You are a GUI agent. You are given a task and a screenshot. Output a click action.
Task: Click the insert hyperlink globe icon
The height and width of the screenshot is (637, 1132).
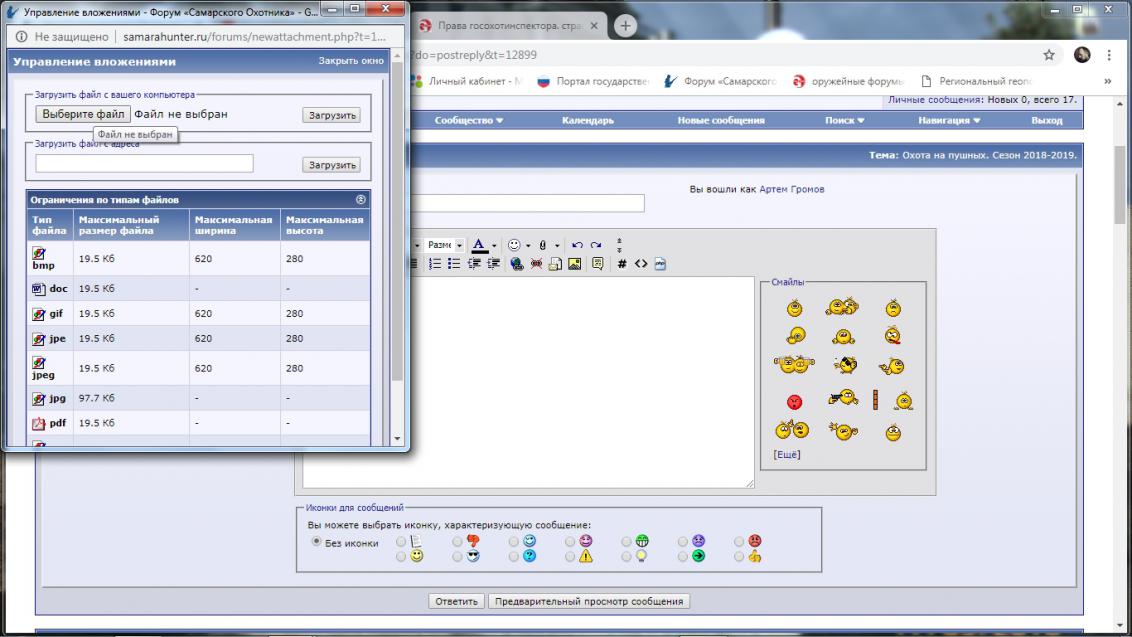pyautogui.click(x=516, y=264)
